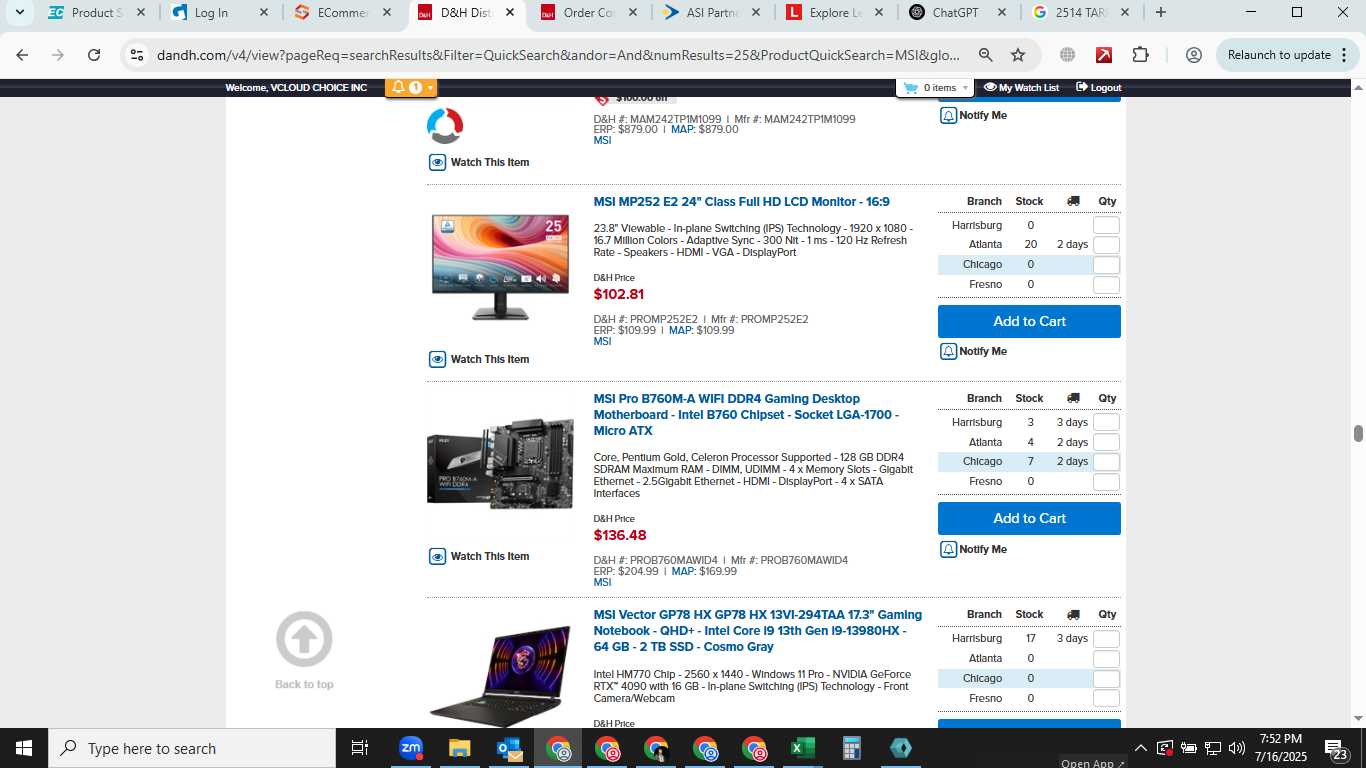Click the $102.81 D&H price

pos(619,294)
